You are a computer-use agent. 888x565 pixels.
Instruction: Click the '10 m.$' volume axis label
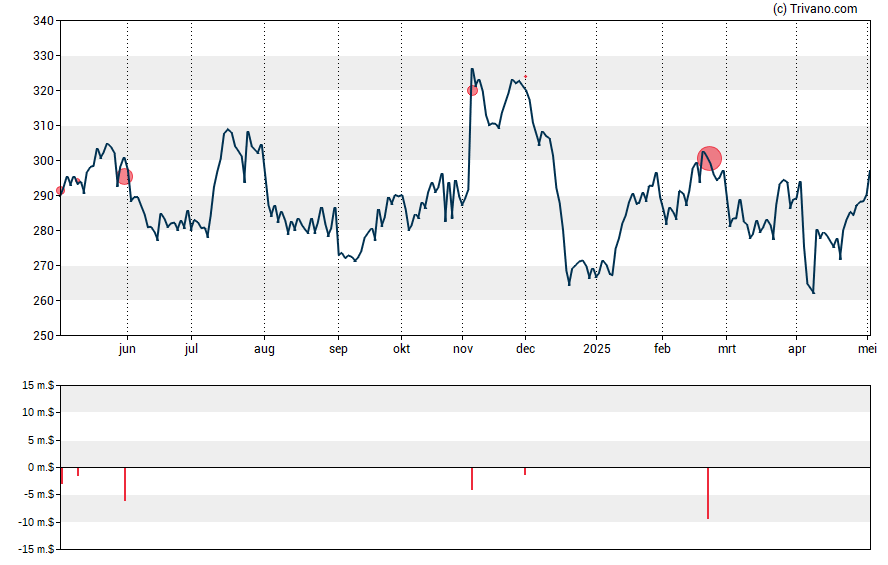click(38, 413)
